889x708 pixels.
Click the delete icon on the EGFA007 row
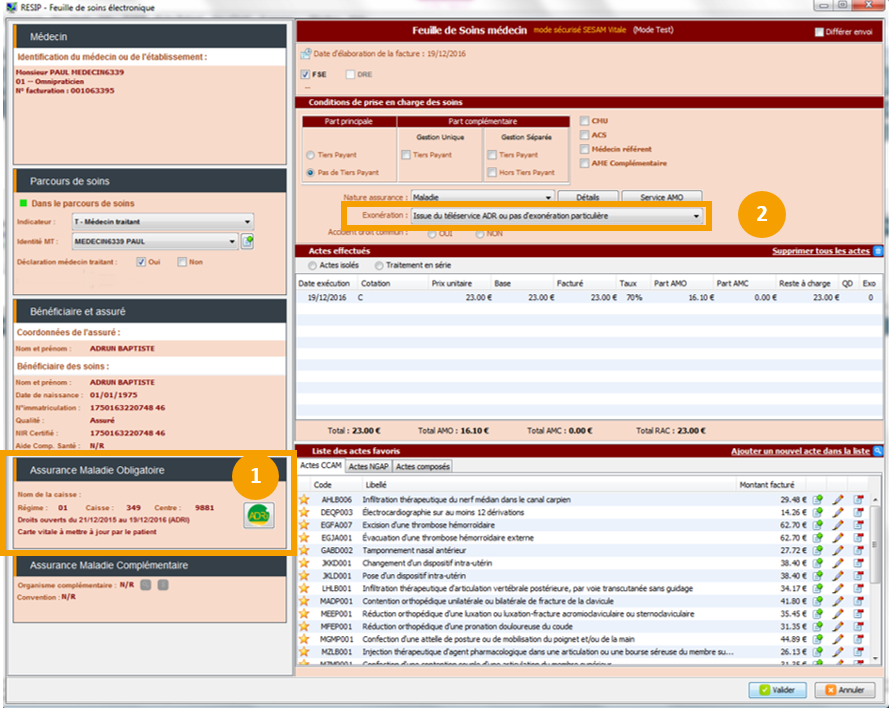coord(858,524)
